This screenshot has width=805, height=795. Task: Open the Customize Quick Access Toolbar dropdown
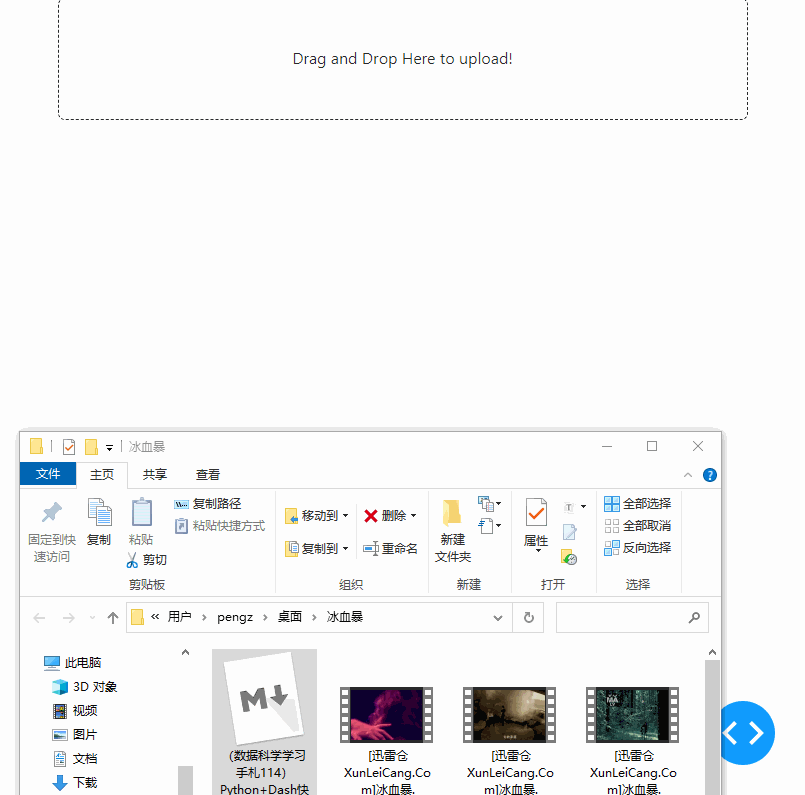[109, 448]
